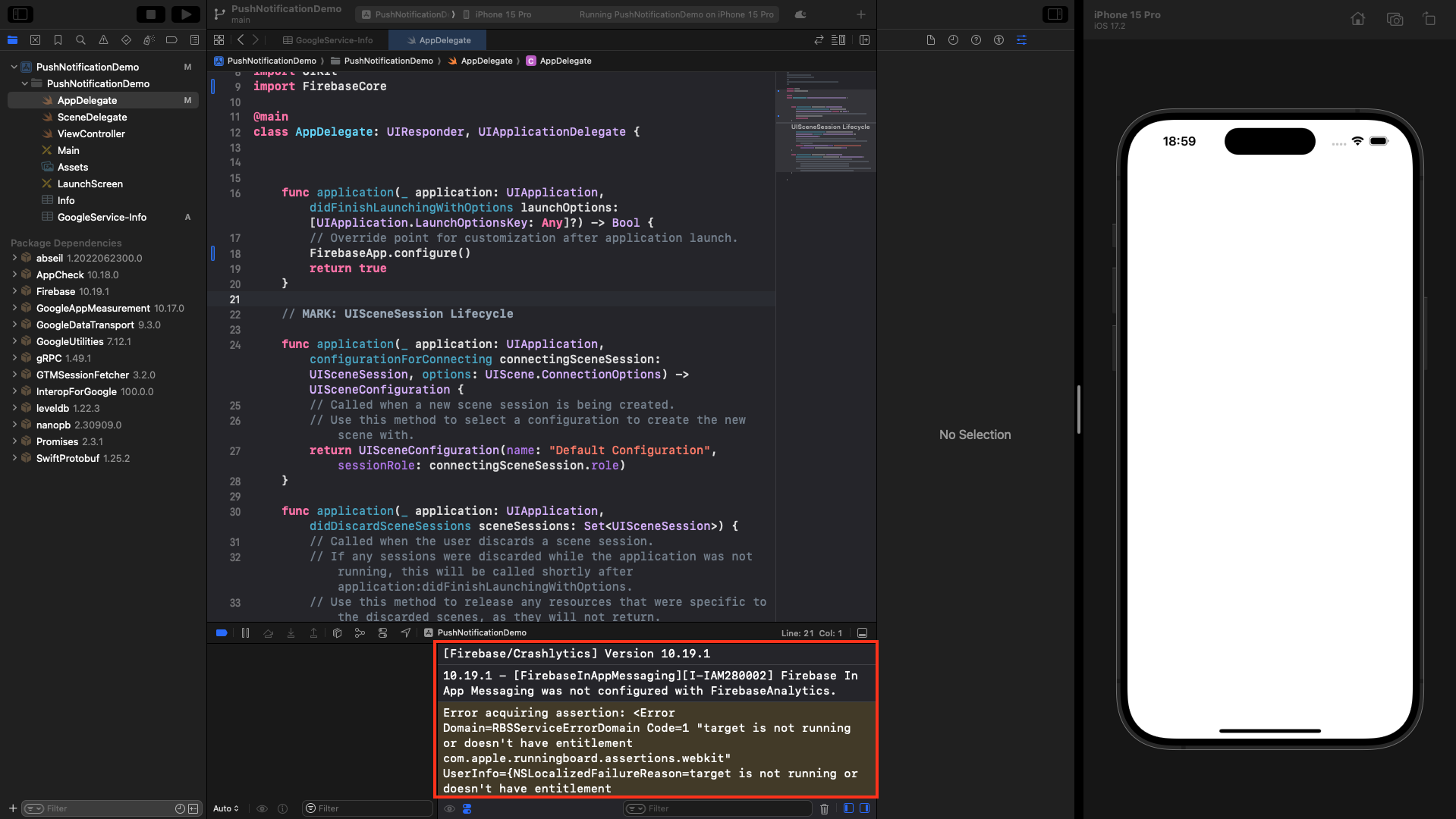Clear the console with trash icon
This screenshot has height=819, width=1456.
(824, 808)
